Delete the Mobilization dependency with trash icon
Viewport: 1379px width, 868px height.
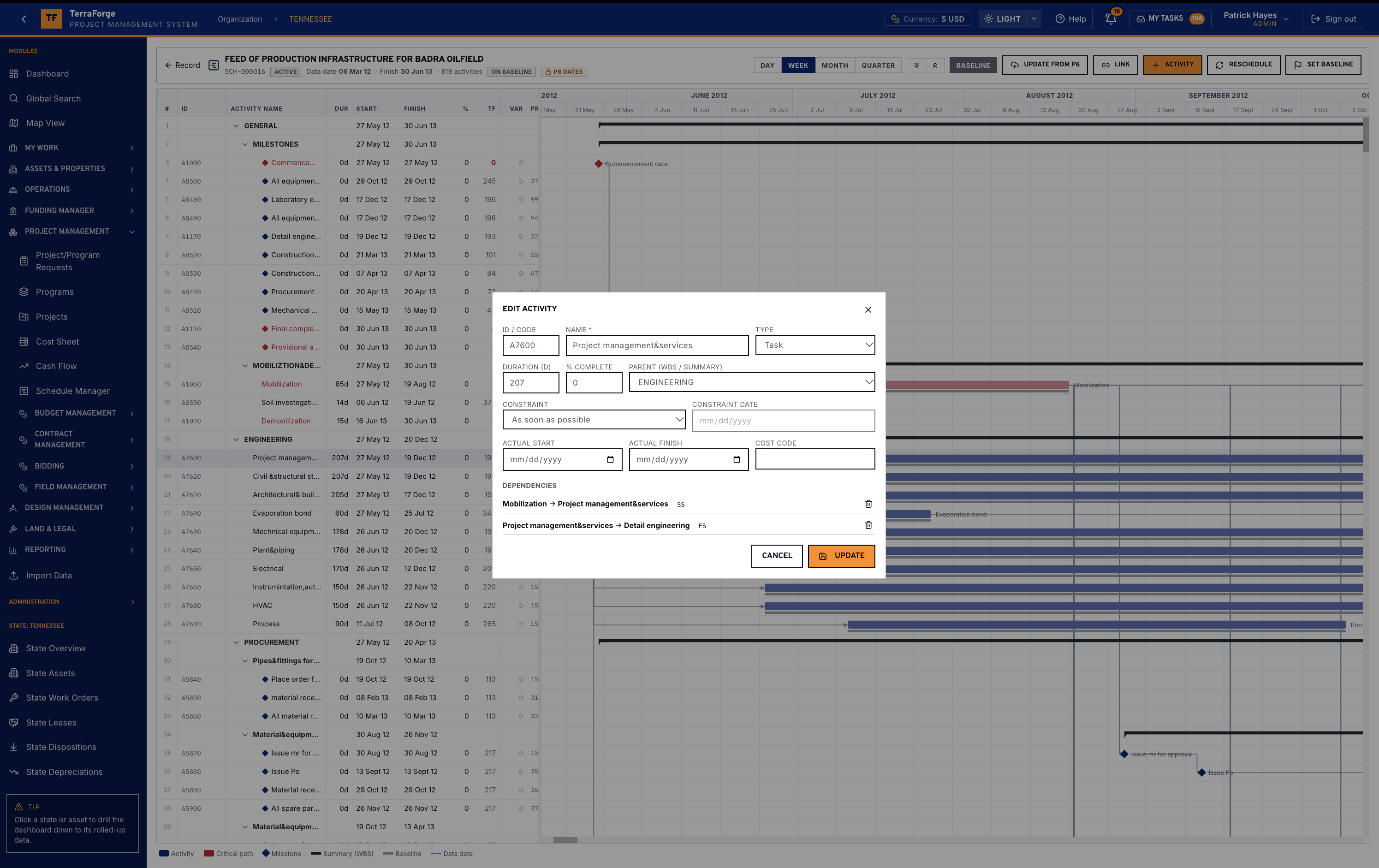(868, 504)
